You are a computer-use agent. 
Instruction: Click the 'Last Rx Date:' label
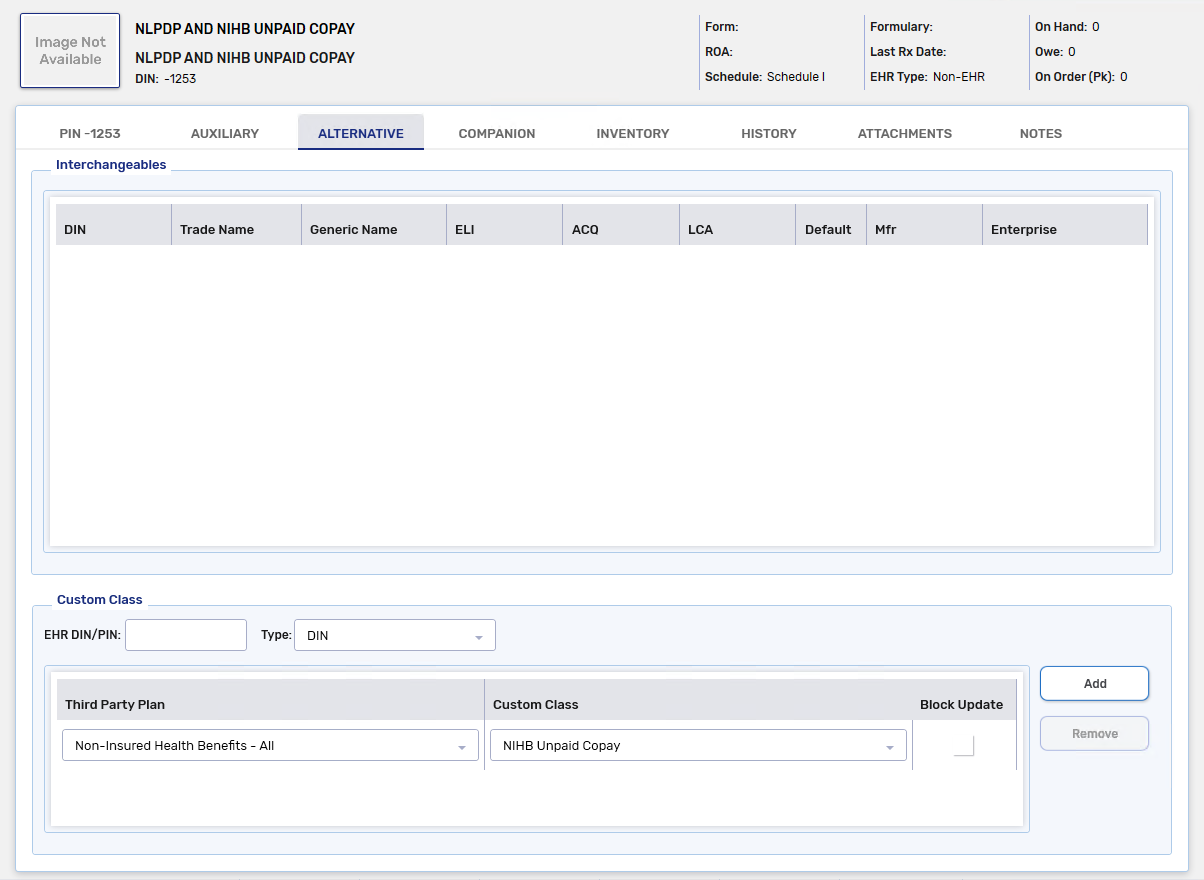pyautogui.click(x=908, y=51)
